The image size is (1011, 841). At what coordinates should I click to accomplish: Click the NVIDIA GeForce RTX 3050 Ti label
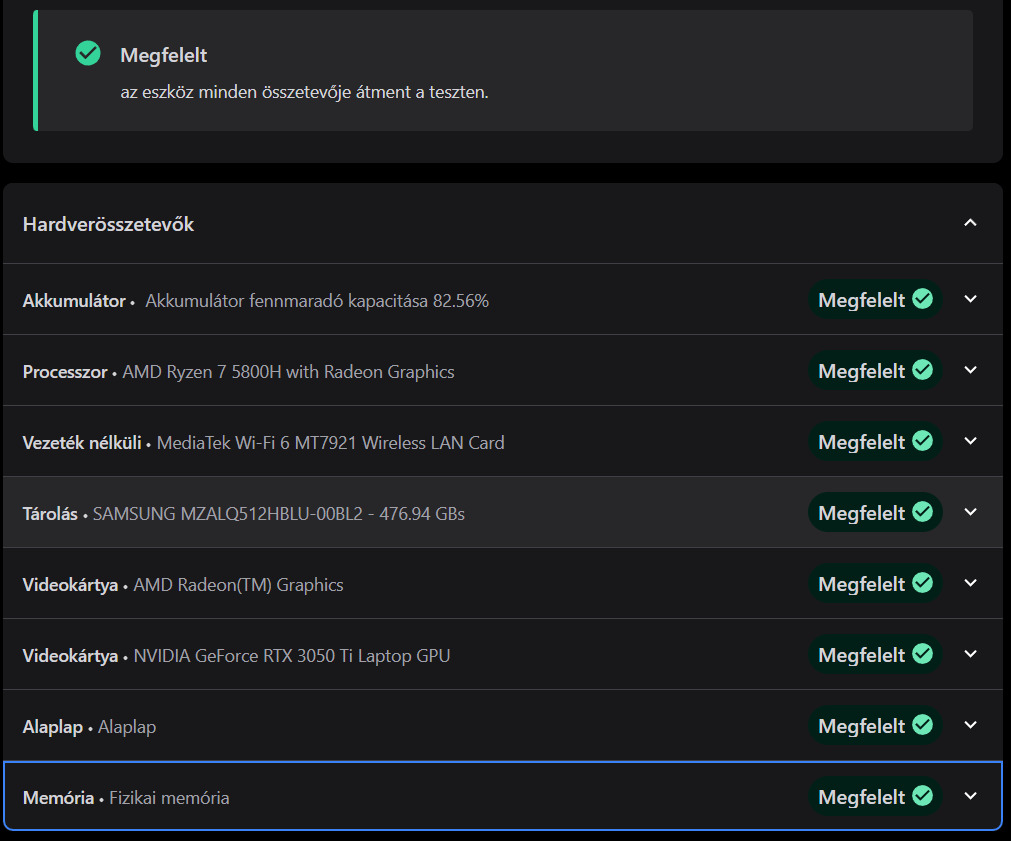[x=291, y=656]
